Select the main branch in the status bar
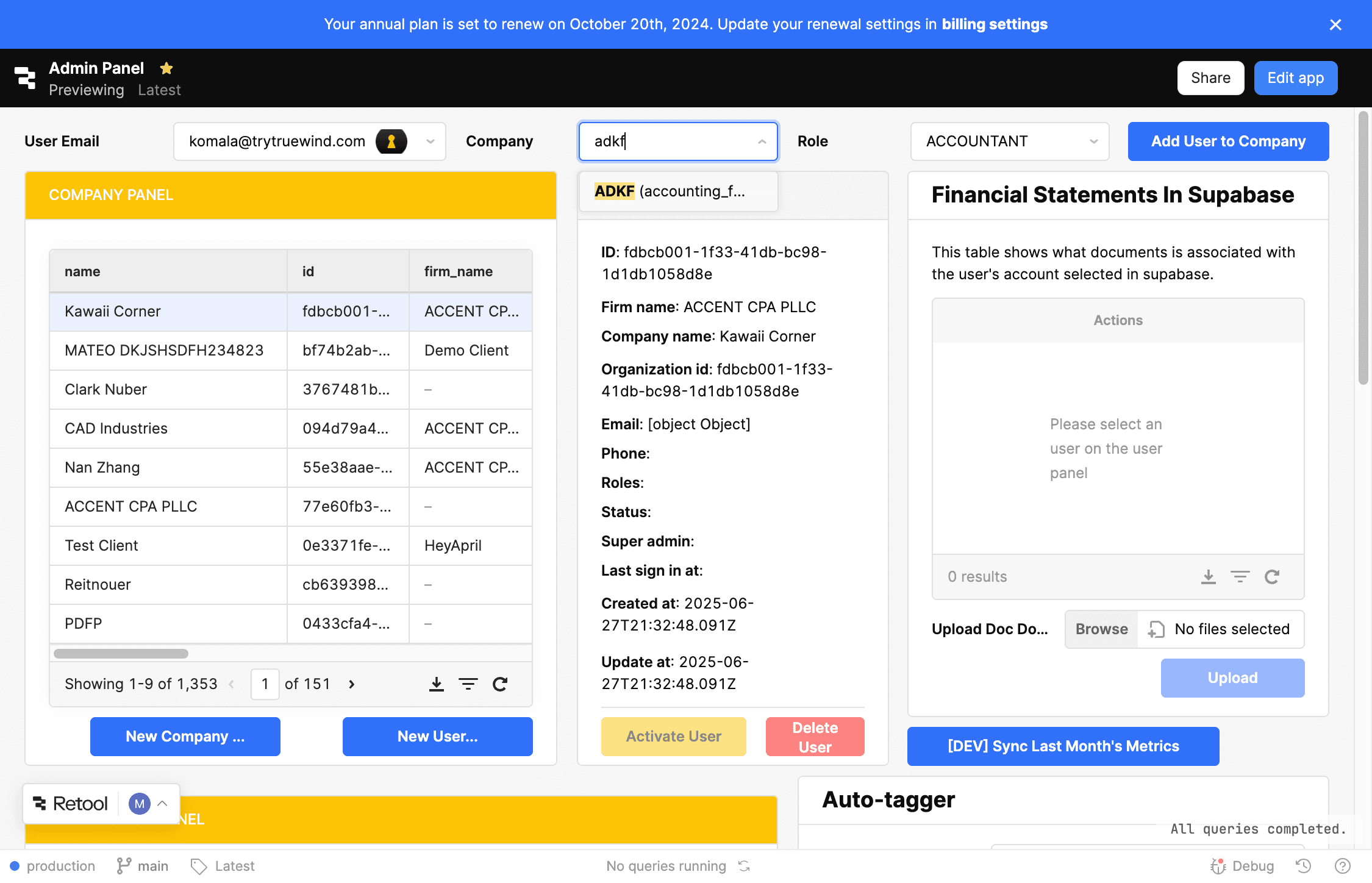Viewport: 1372px width, 883px height. [142, 865]
